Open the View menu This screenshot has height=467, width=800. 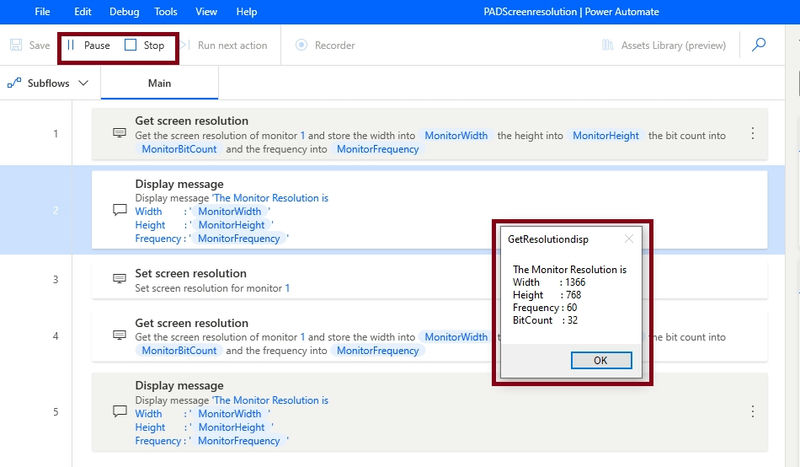(x=206, y=12)
